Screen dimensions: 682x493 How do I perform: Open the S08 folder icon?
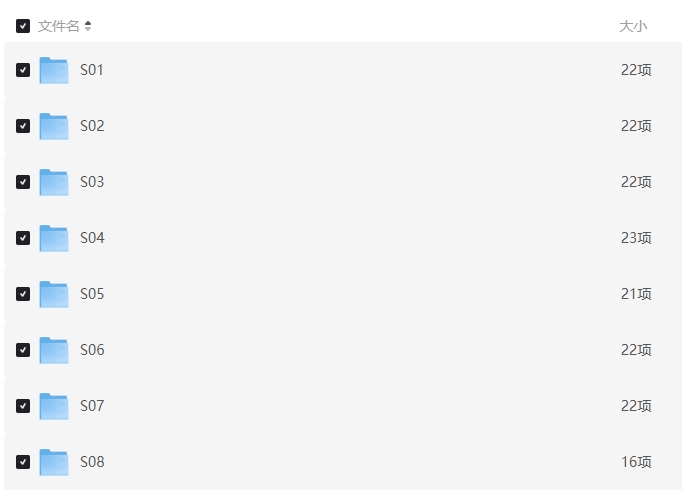click(54, 462)
